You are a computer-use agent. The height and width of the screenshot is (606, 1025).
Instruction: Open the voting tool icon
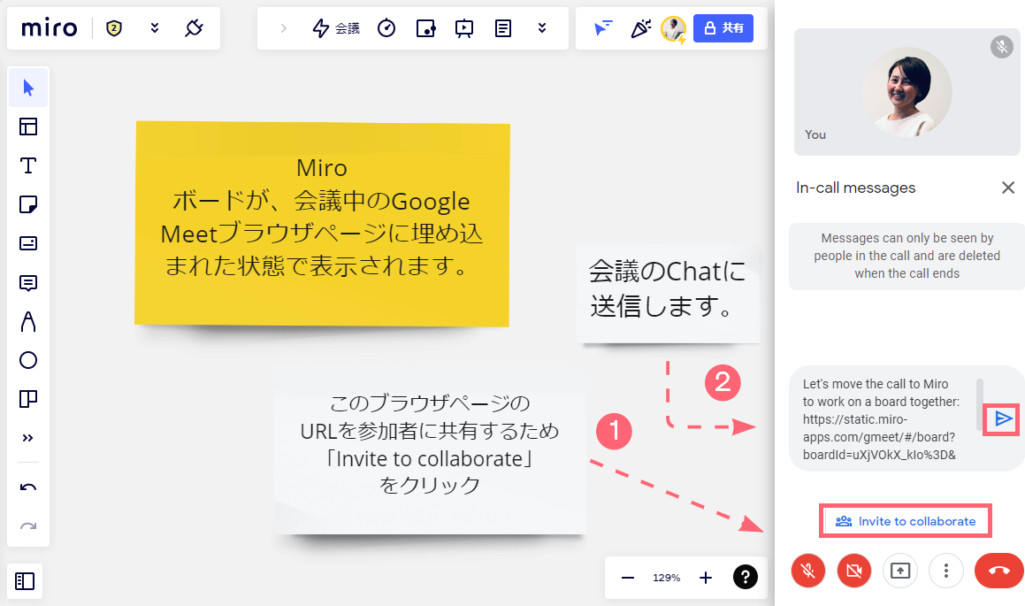coord(426,28)
